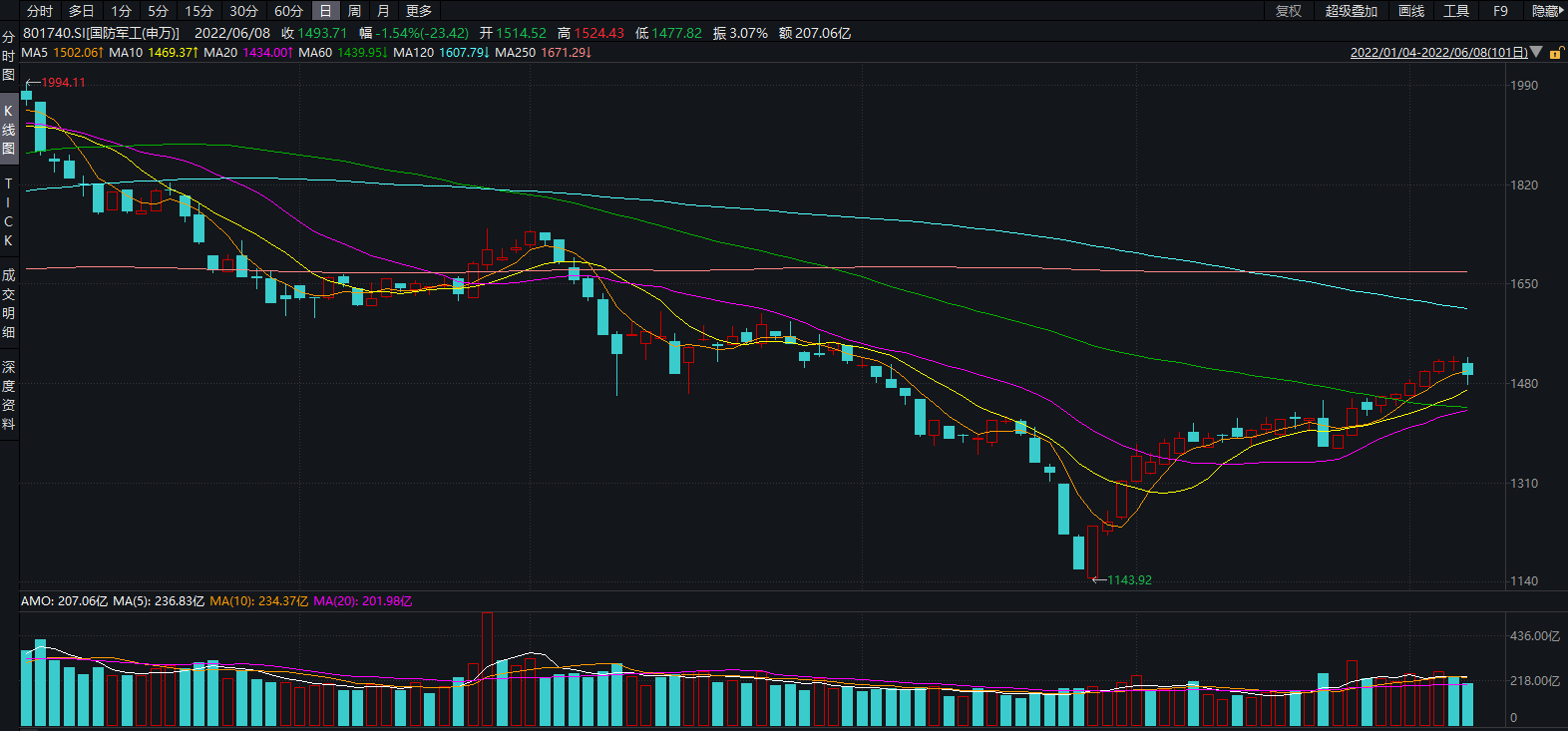1568x731 pixels.
Task: Switch to monthly 月 candles
Action: (383, 11)
